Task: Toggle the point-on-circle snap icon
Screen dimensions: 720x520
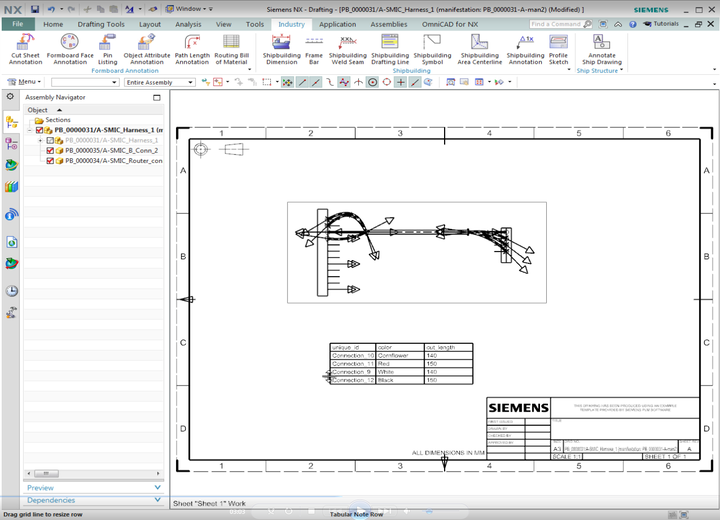Action: [x=387, y=82]
